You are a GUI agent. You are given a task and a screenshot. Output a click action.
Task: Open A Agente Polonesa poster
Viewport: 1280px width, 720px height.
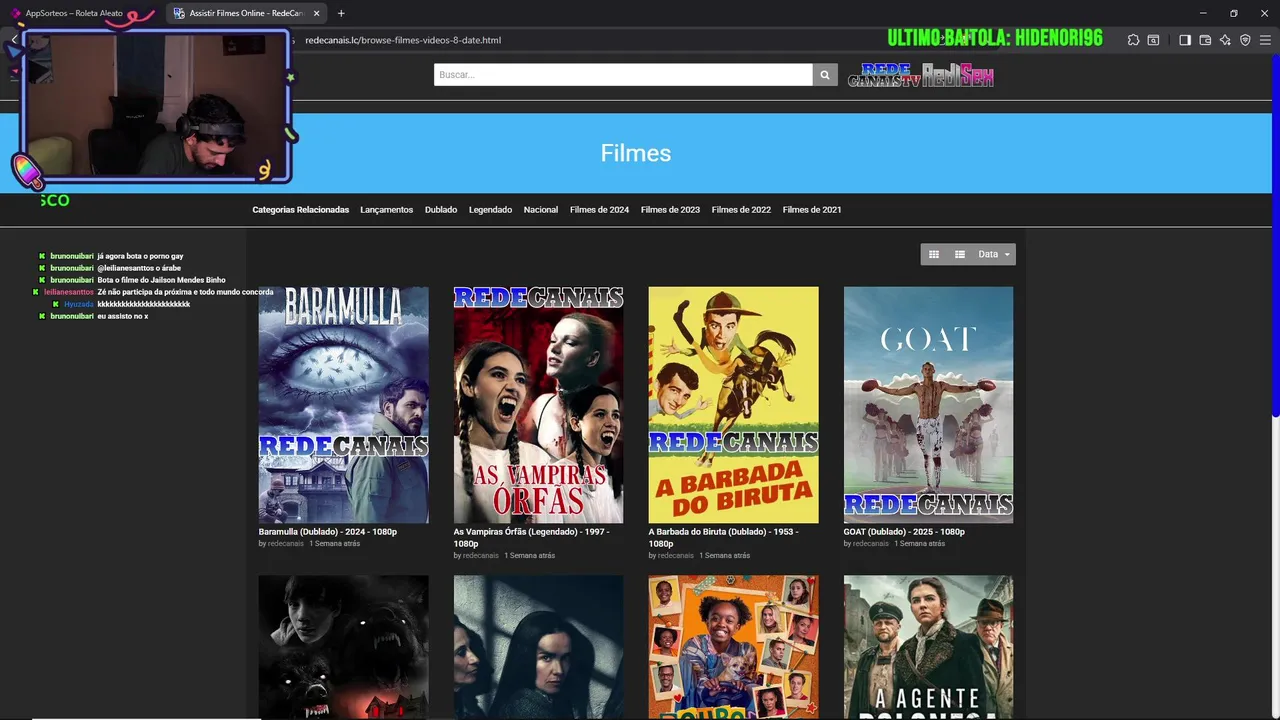click(928, 647)
